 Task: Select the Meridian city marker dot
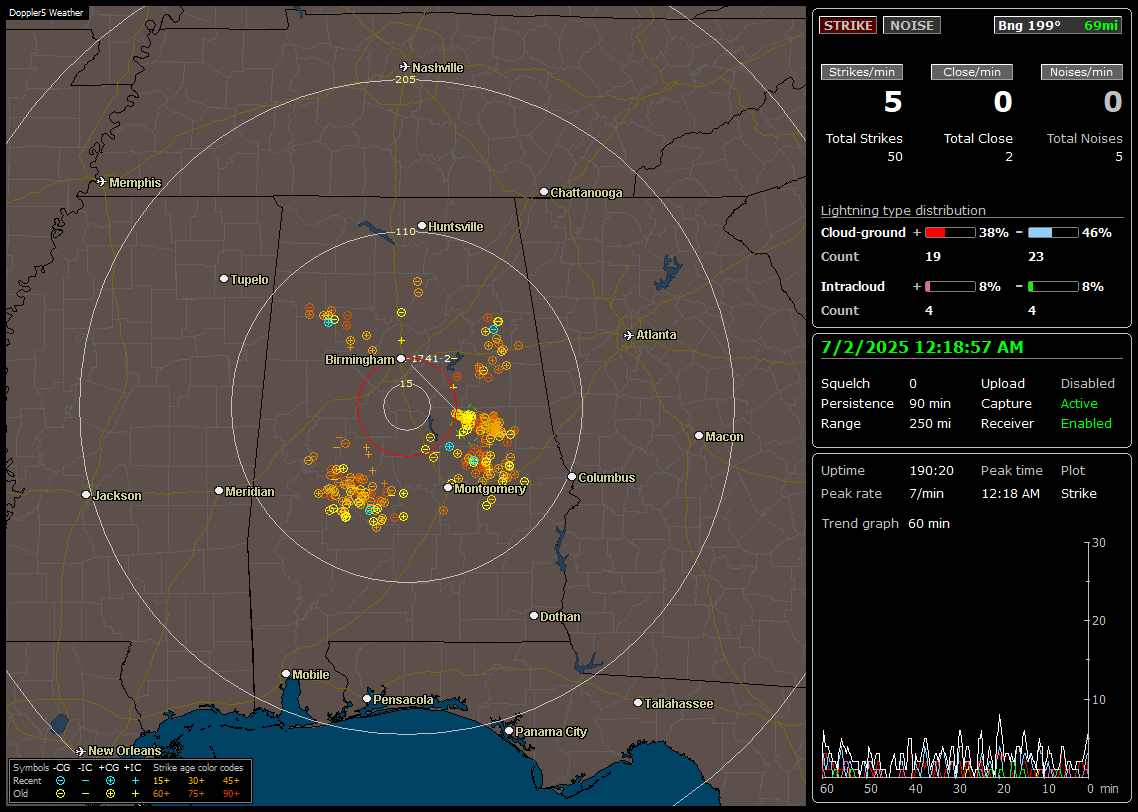tap(218, 491)
